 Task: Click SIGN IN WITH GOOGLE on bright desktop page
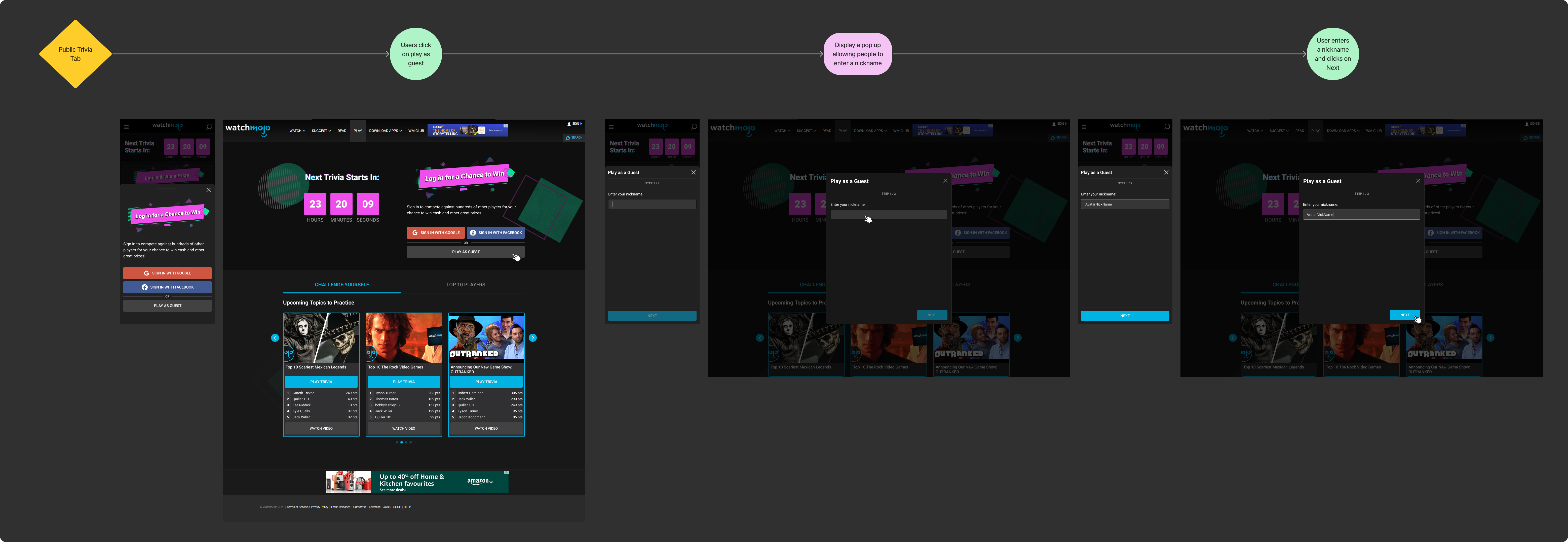pos(436,233)
